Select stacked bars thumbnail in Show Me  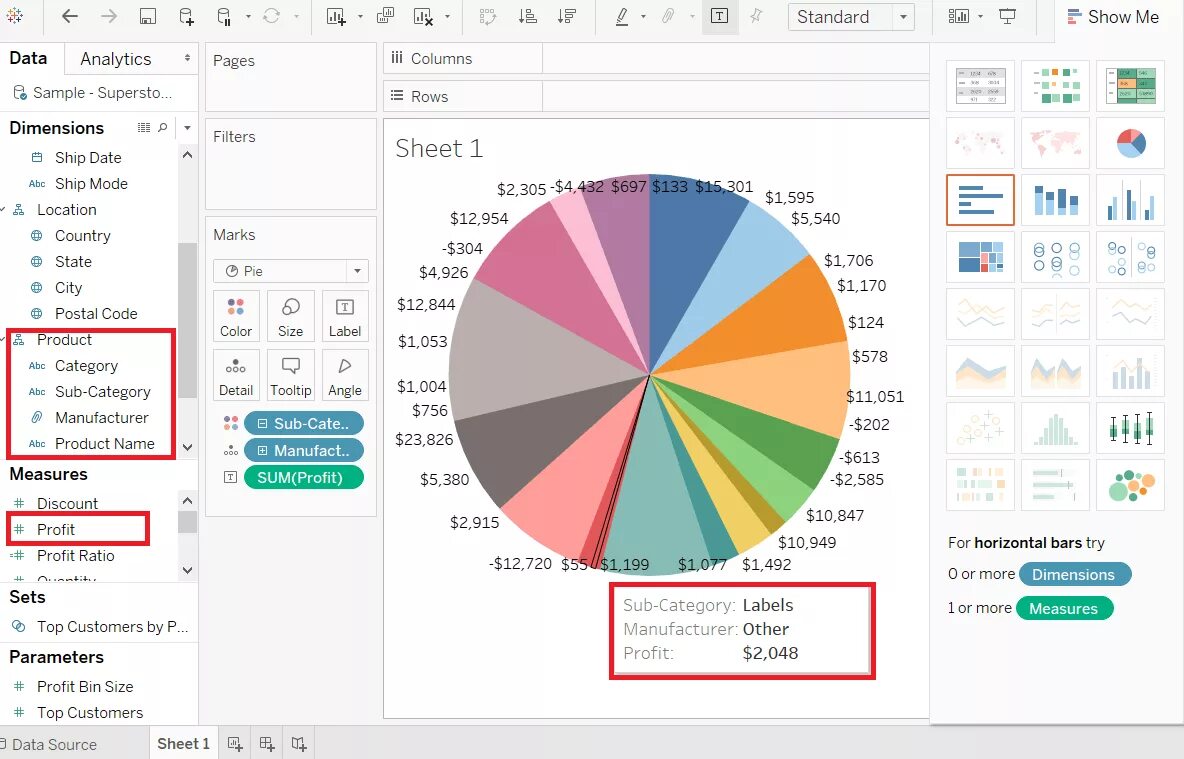click(1055, 199)
